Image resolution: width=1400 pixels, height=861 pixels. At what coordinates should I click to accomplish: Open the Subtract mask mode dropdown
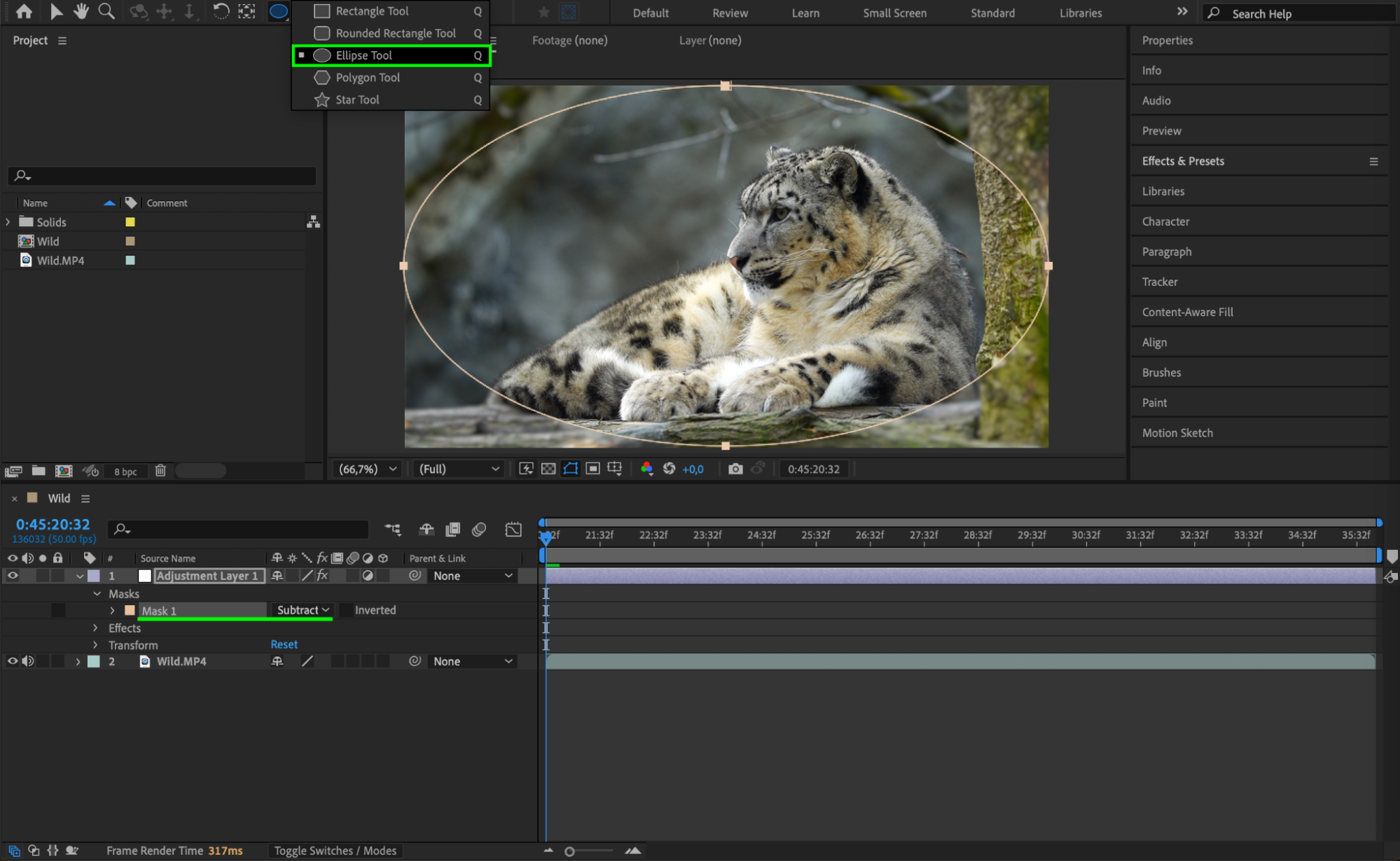(303, 610)
